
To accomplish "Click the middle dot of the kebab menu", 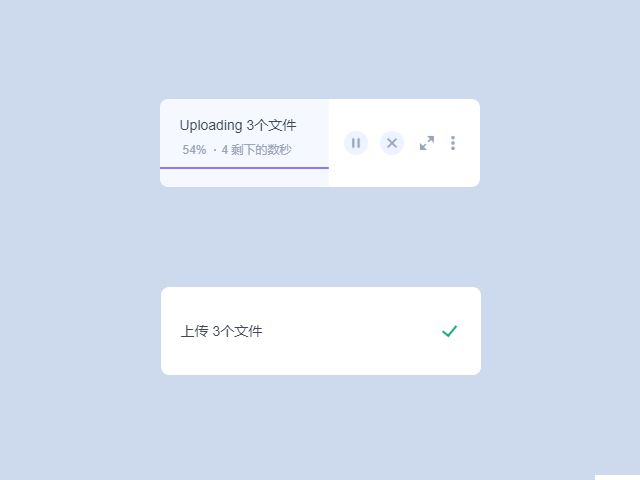I will coord(453,143).
